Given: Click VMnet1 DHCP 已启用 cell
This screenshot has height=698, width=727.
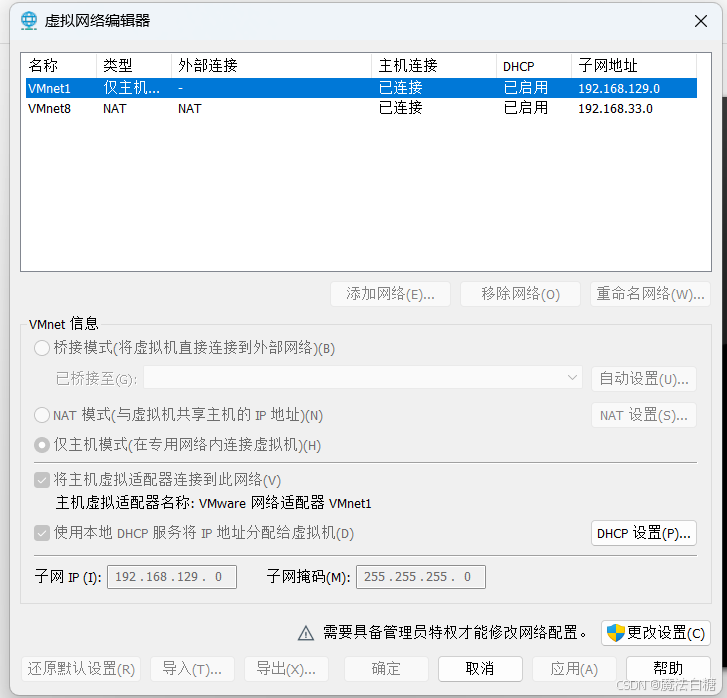Looking at the screenshot, I should pyautogui.click(x=526, y=88).
